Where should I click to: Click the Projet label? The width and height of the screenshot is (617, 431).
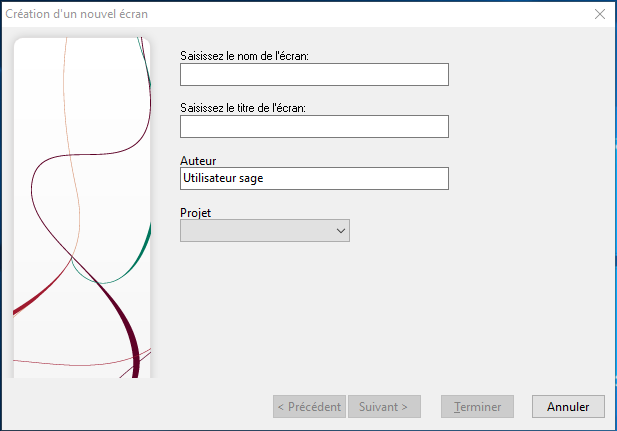pyautogui.click(x=196, y=213)
